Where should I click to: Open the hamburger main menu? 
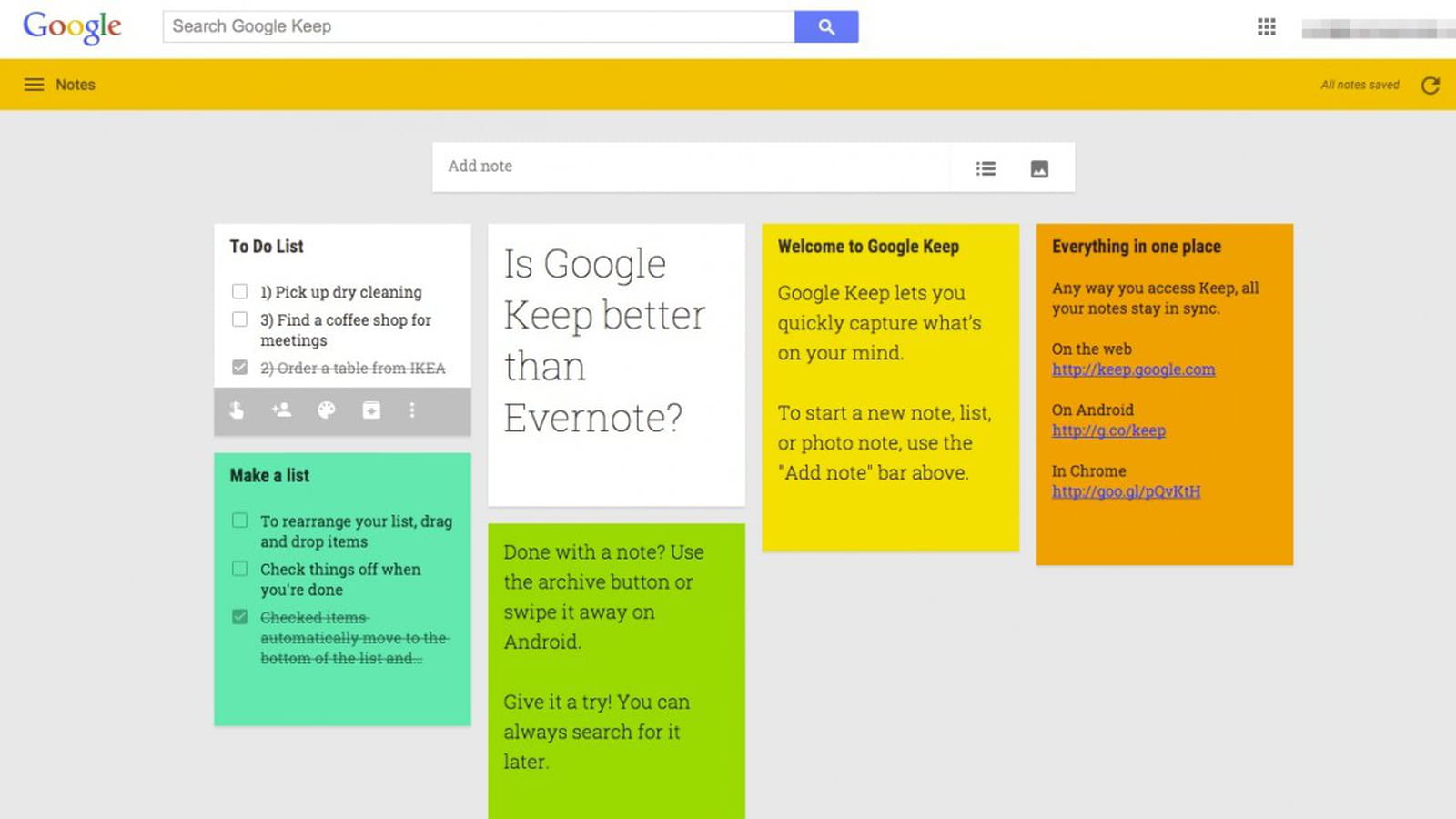(34, 85)
